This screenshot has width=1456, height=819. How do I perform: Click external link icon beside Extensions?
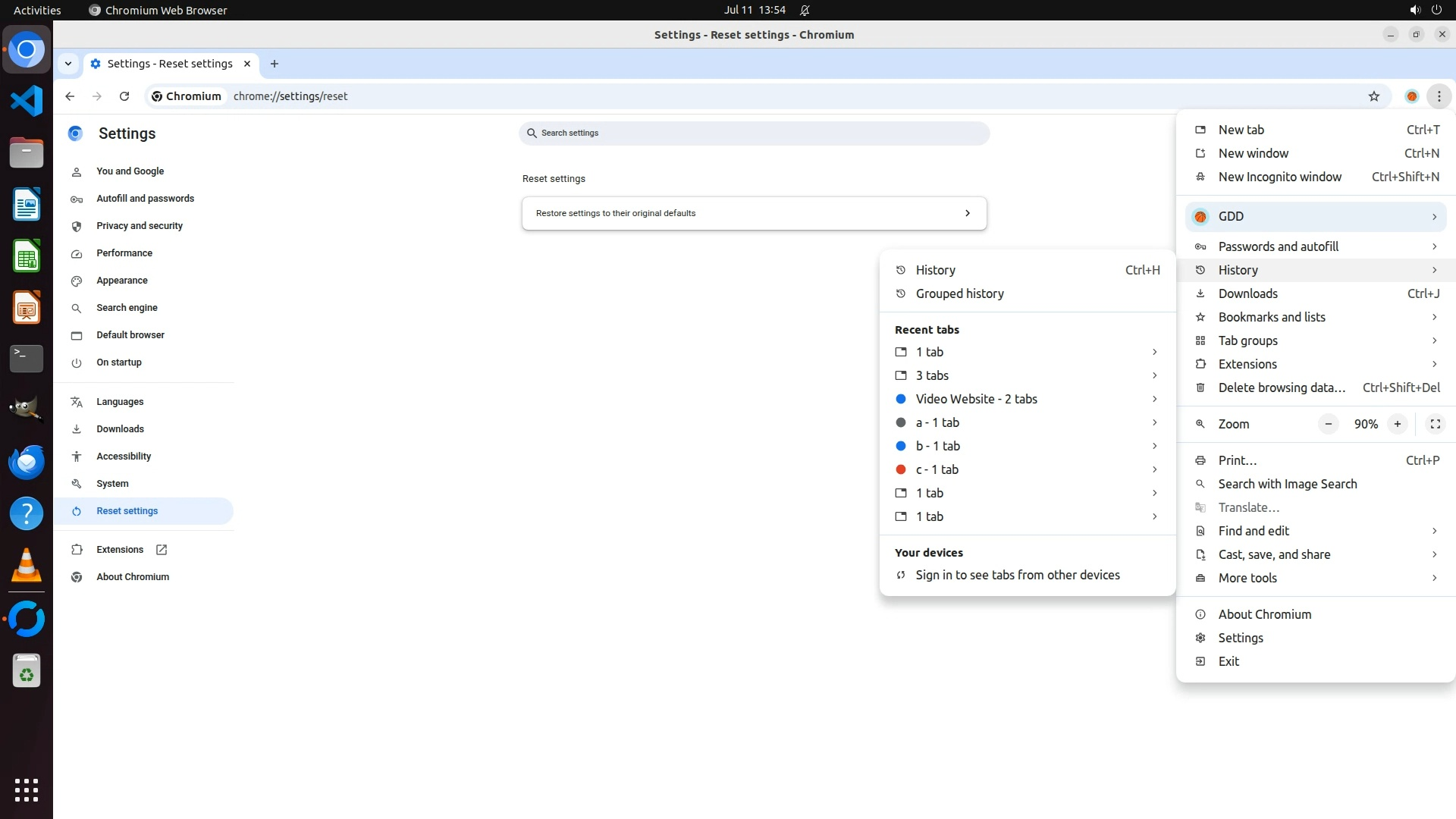pos(162,550)
